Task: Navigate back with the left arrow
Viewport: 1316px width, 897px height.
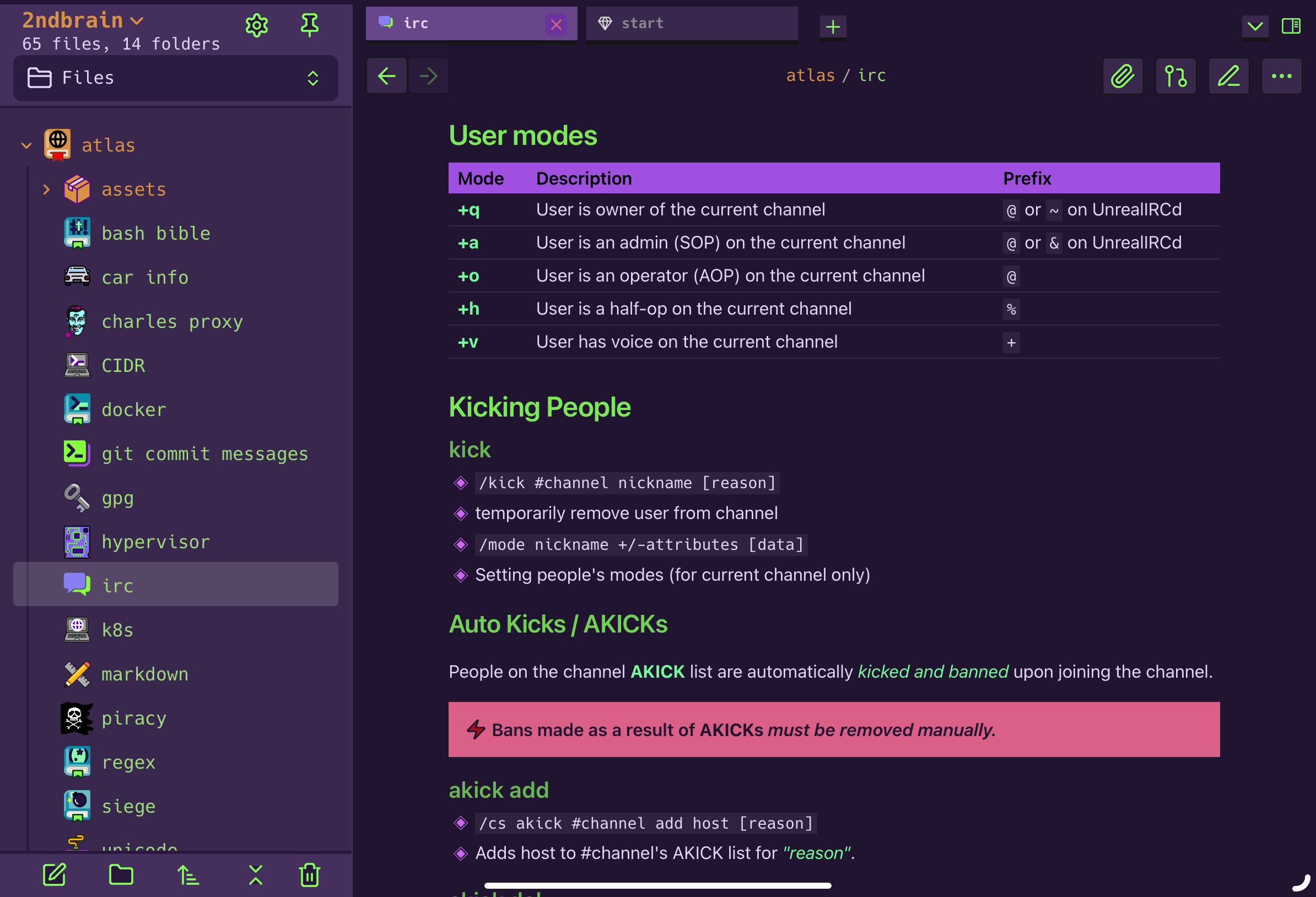Action: pos(387,76)
